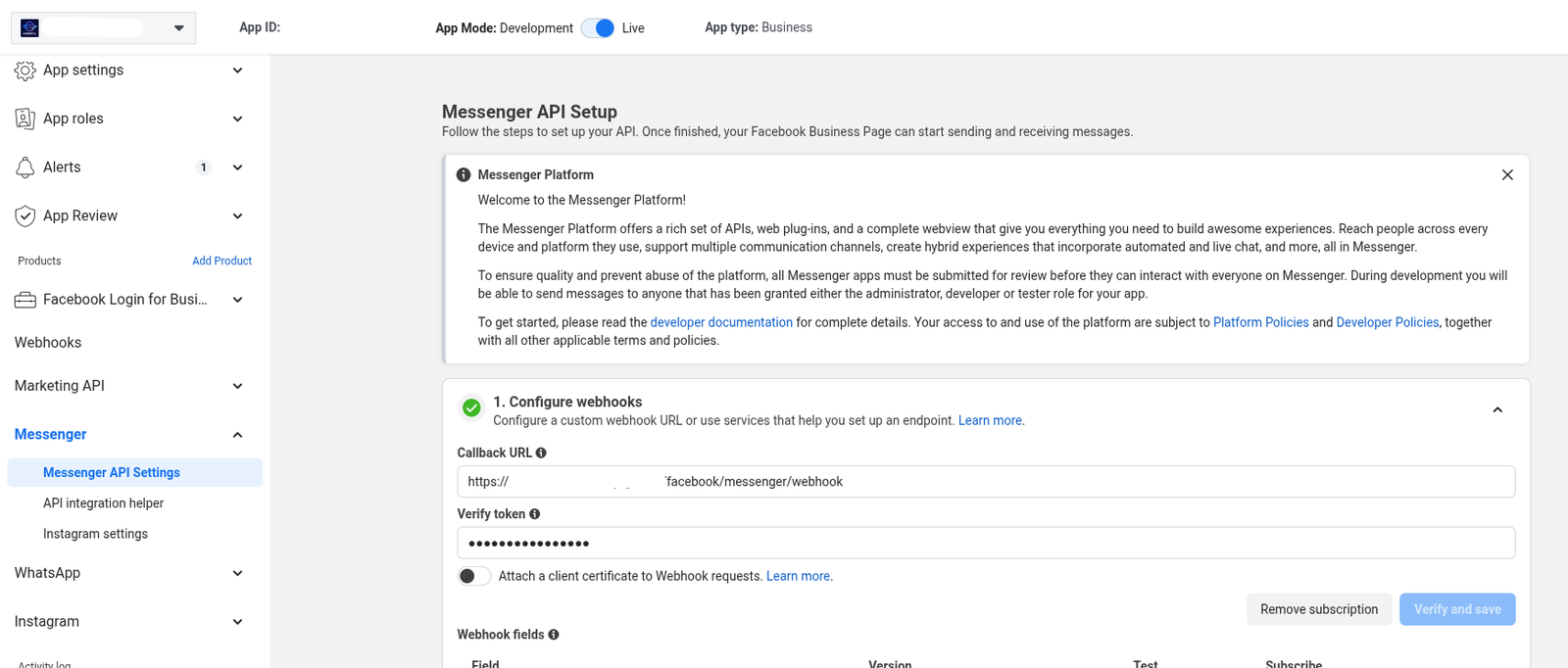Select Messenger API Settings
The width and height of the screenshot is (1568, 668).
[134, 472]
